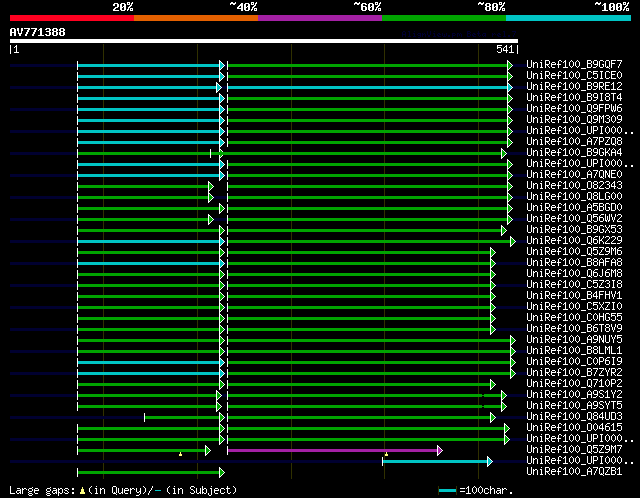Choose the UniRef100_A7PZQ8 label
This screenshot has height=498, width=640.
(x=574, y=142)
